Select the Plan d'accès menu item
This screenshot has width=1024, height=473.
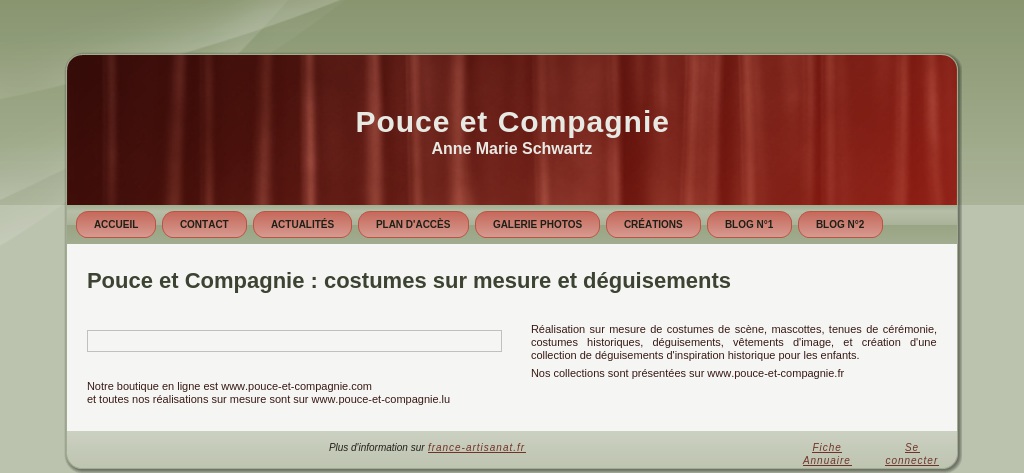coord(413,224)
